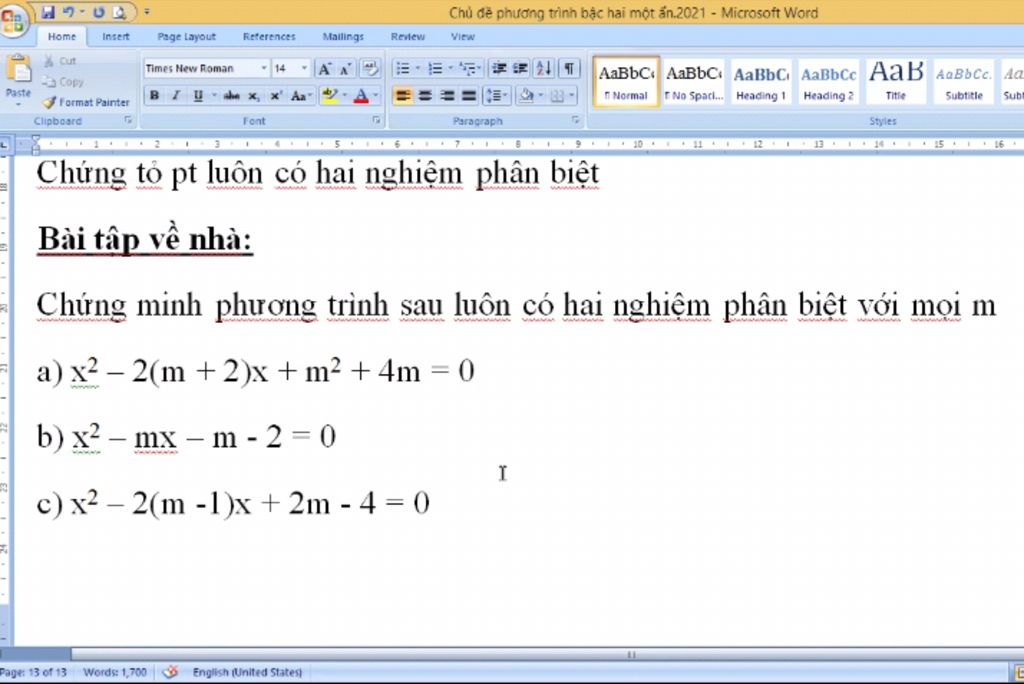
Task: Align text right
Action: (447, 96)
